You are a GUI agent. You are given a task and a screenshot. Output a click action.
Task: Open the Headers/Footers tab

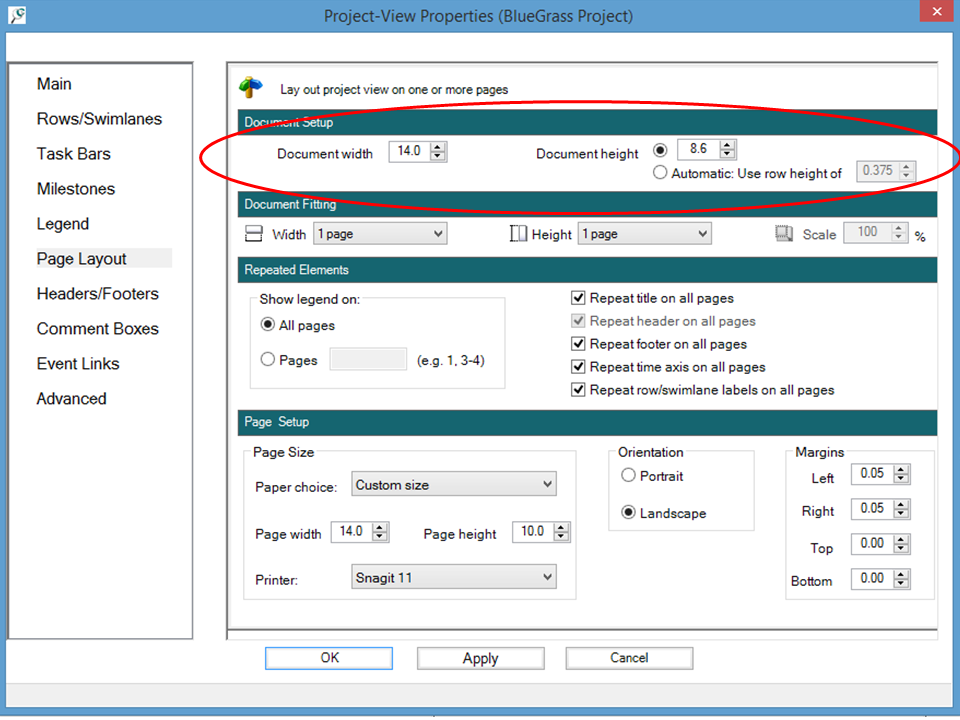(x=97, y=294)
